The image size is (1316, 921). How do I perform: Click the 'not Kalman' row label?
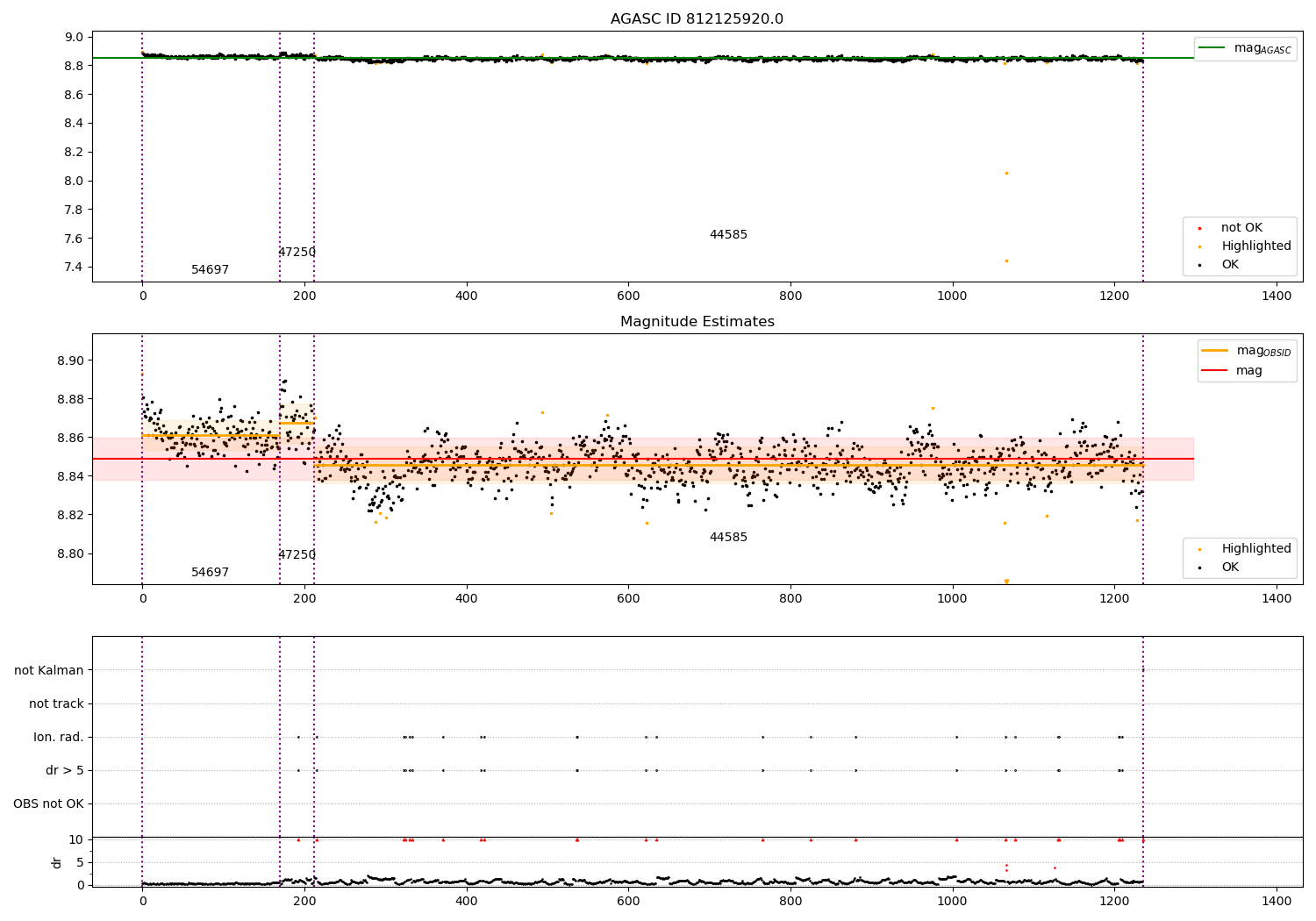[49, 671]
